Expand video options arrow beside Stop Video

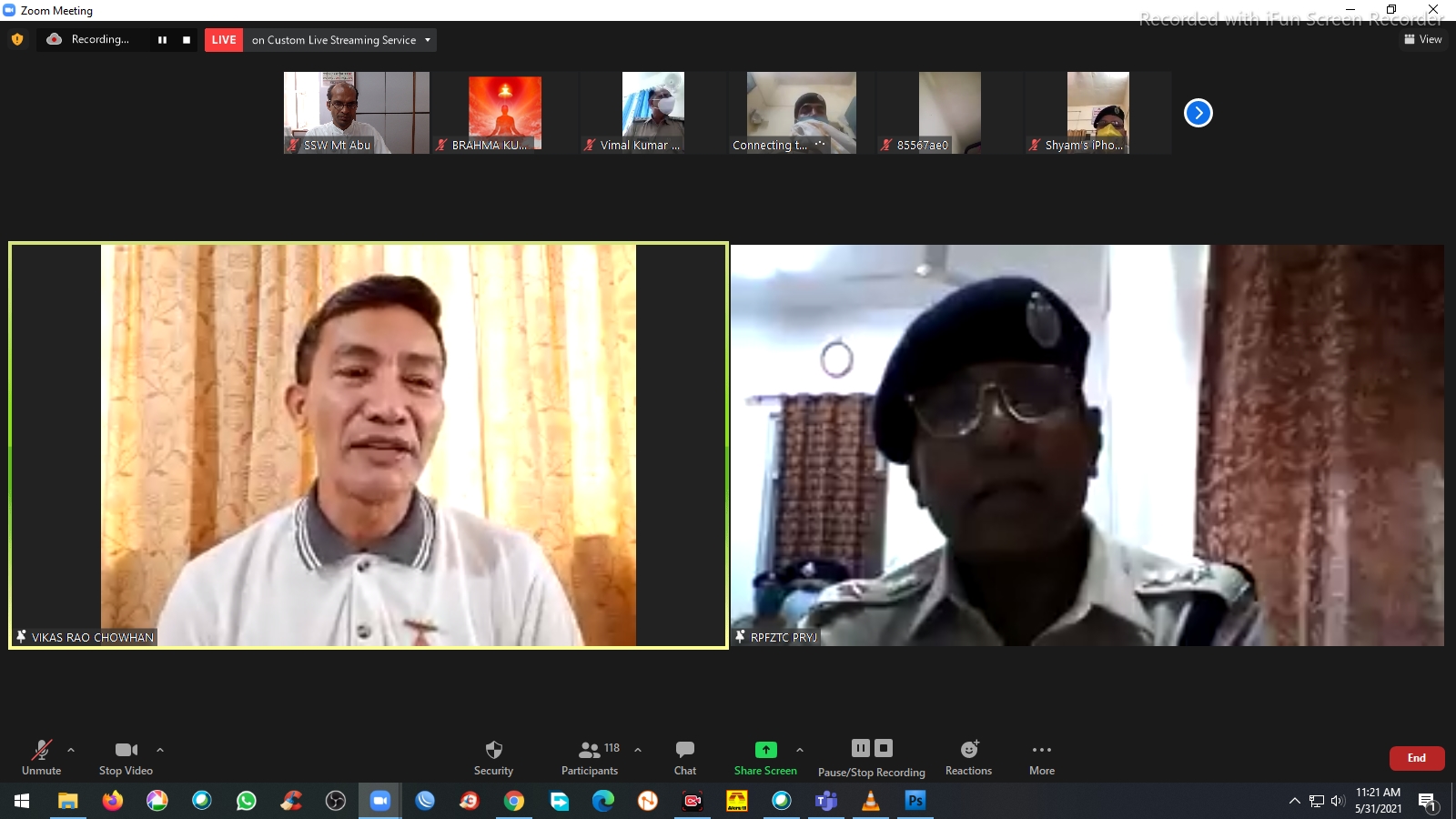[160, 750]
